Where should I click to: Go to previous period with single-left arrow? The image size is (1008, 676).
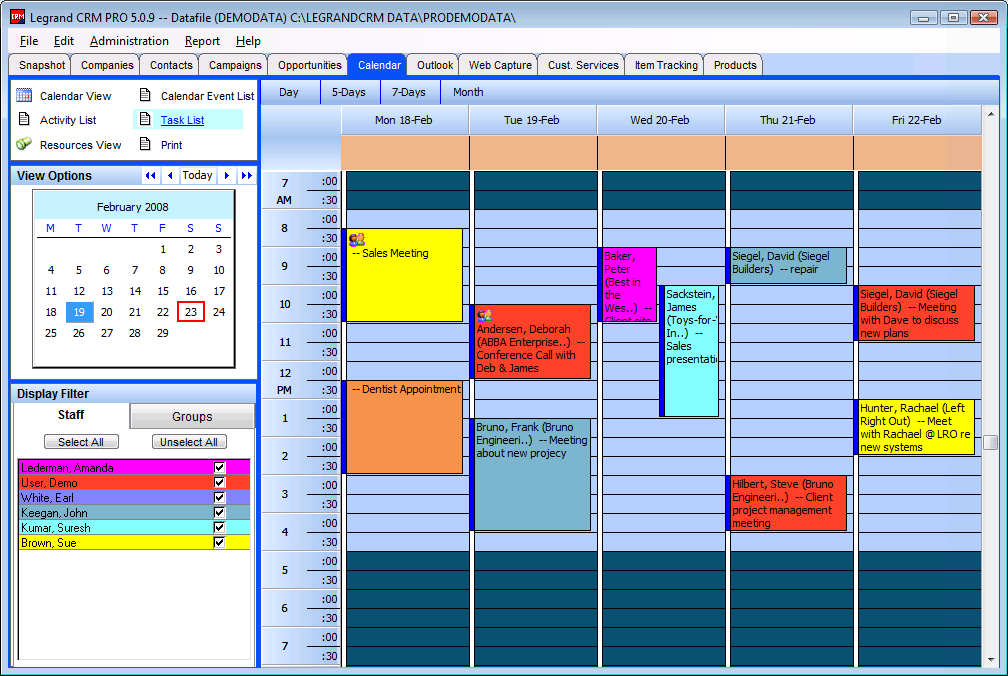[x=170, y=175]
